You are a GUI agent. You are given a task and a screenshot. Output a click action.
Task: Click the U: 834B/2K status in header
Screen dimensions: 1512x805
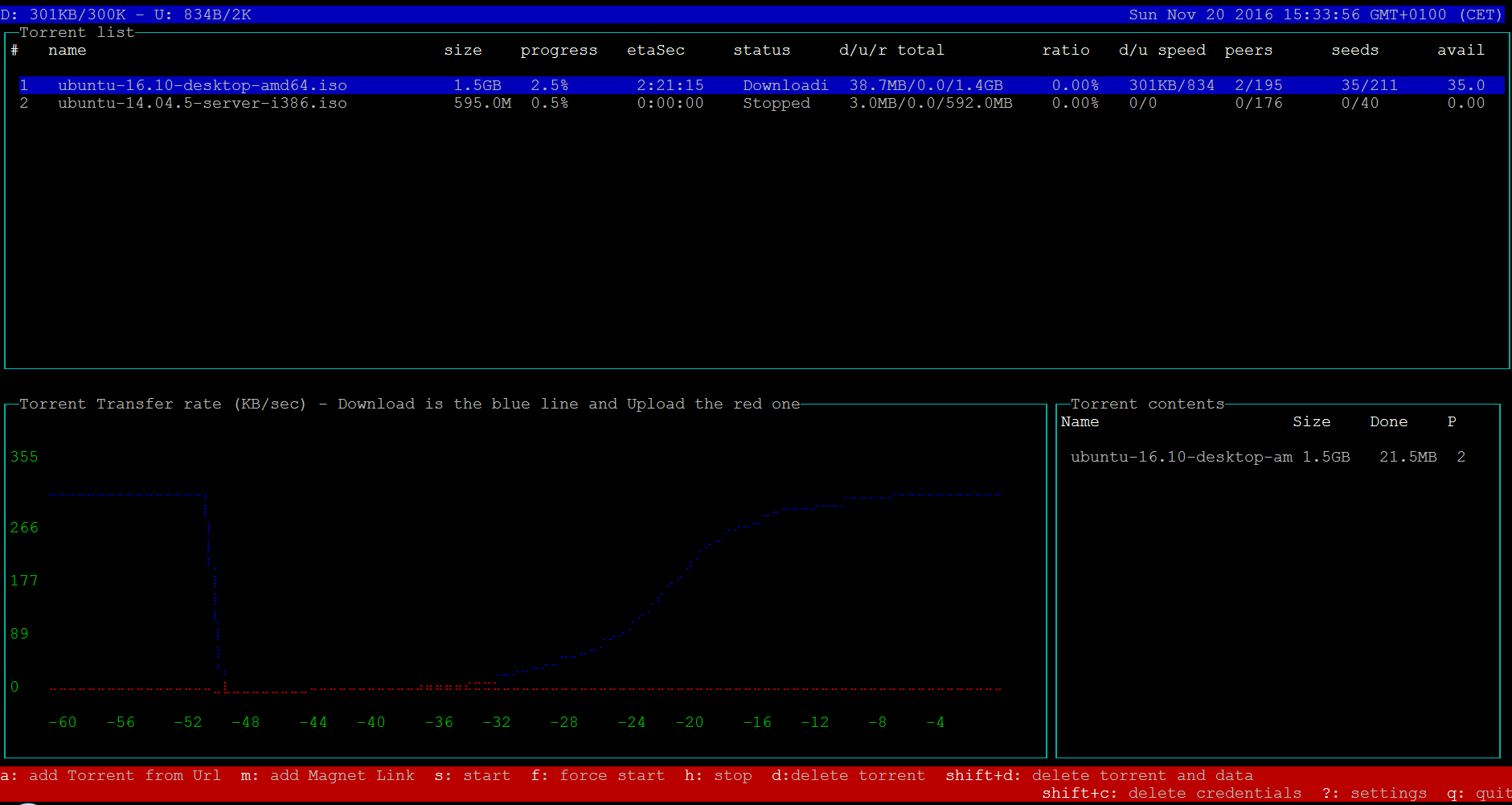tap(203, 14)
